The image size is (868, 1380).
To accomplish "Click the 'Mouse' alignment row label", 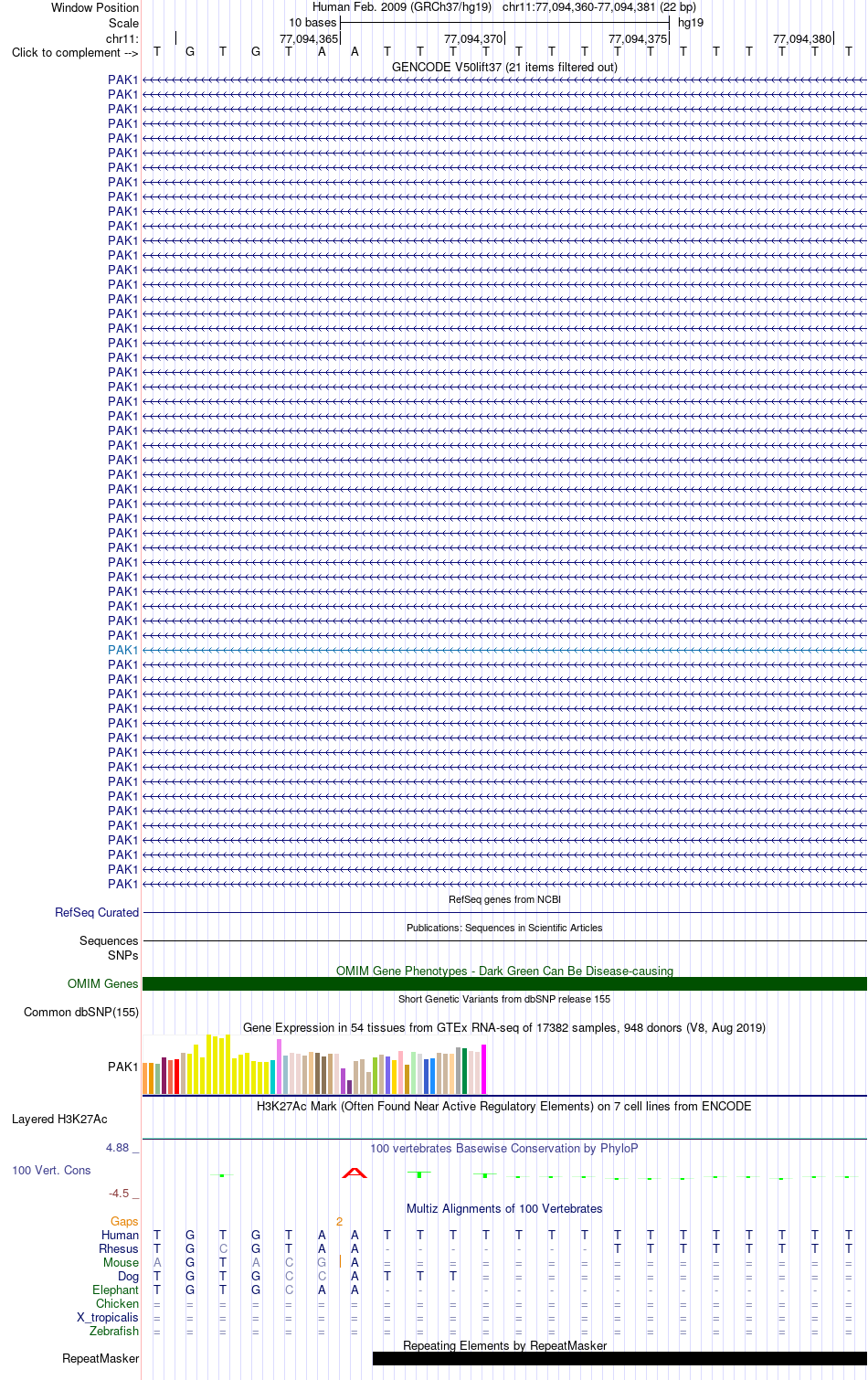I will (121, 1262).
